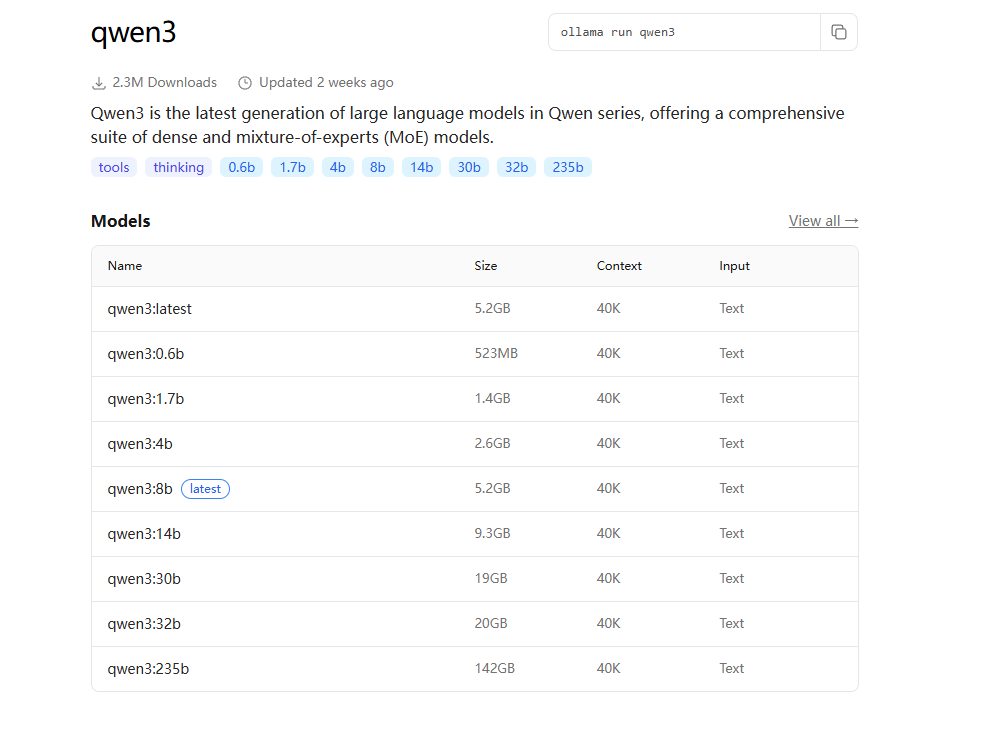This screenshot has height=736, width=1006.
Task: Select the 235b size tag
Action: [x=568, y=167]
